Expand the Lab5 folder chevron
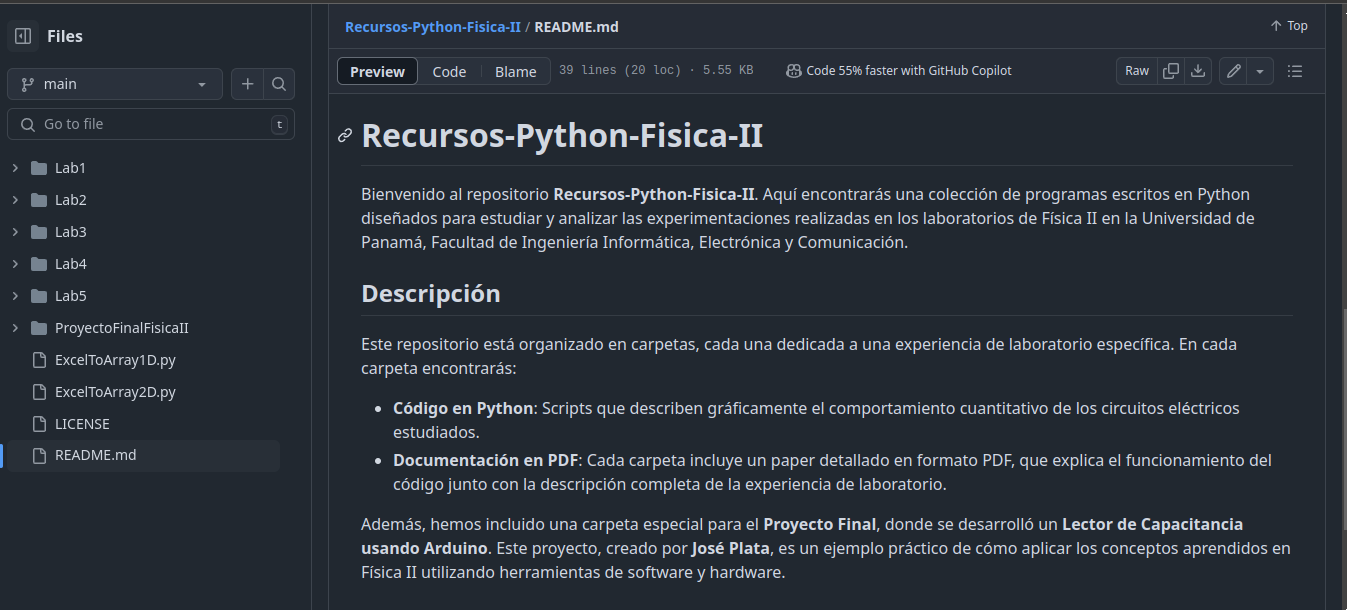This screenshot has height=610, width=1347. 15,296
